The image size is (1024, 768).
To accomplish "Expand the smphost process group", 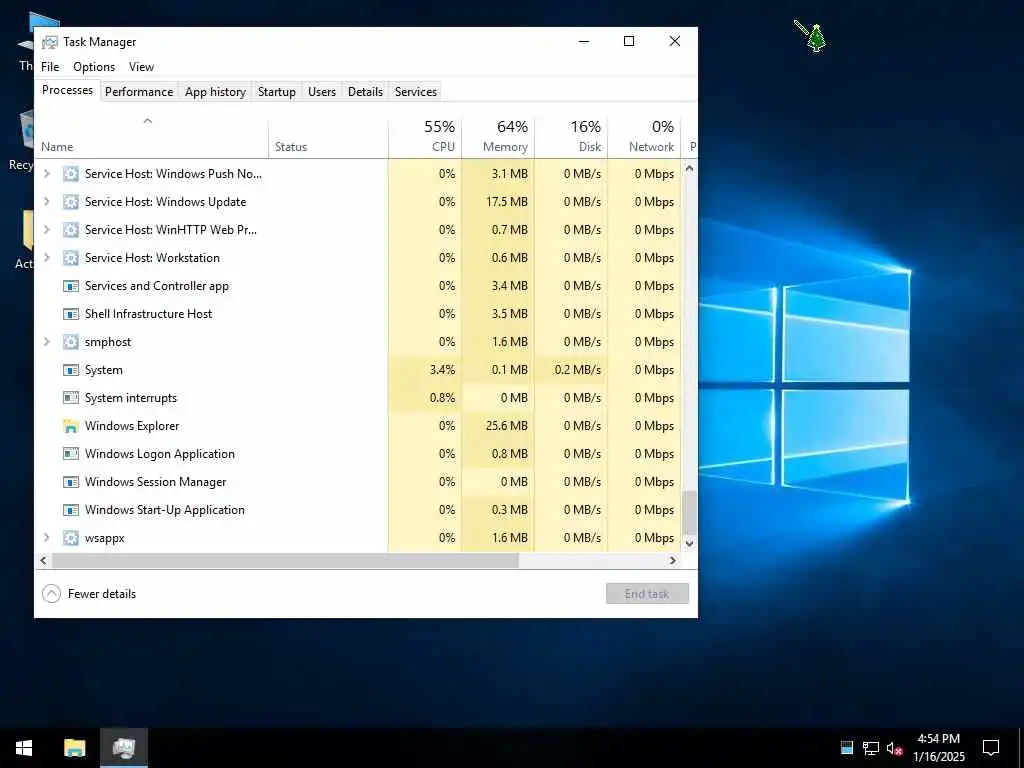I will [46, 342].
